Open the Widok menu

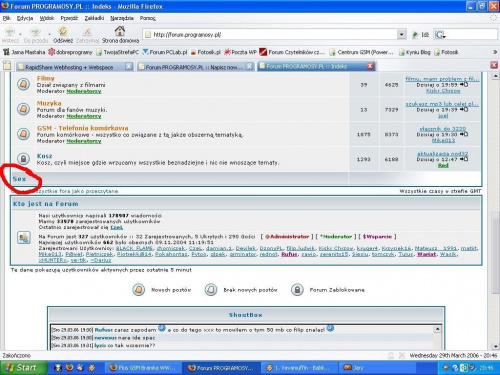47,18
